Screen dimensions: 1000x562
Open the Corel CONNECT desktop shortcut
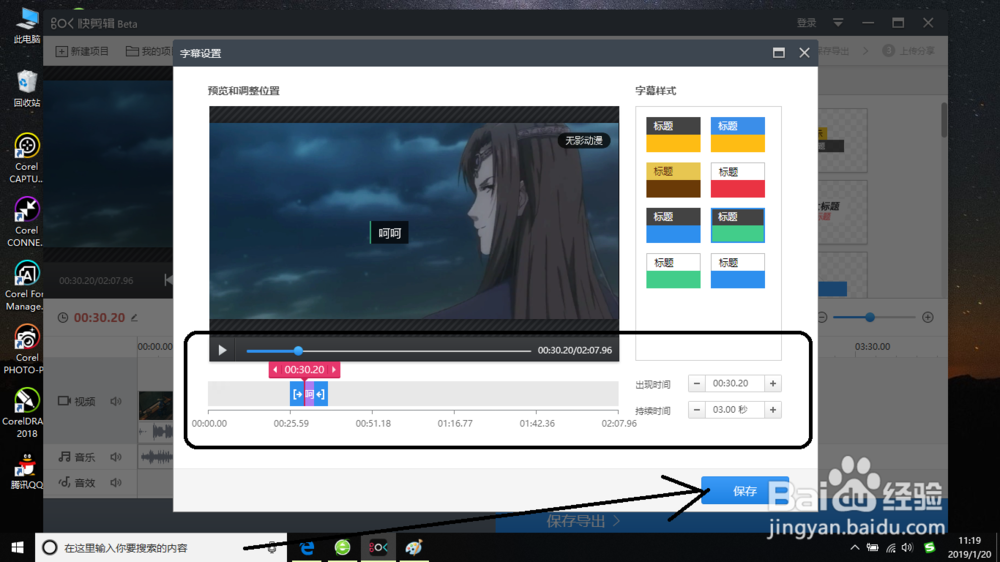27,222
